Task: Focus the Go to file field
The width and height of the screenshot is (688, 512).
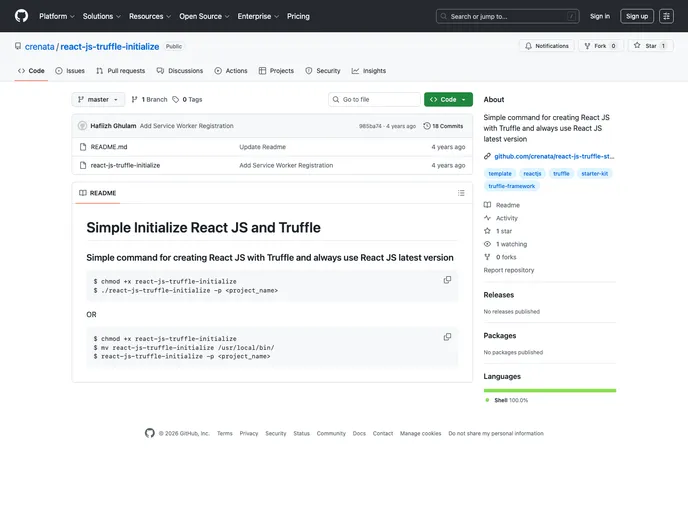Action: tap(379, 100)
